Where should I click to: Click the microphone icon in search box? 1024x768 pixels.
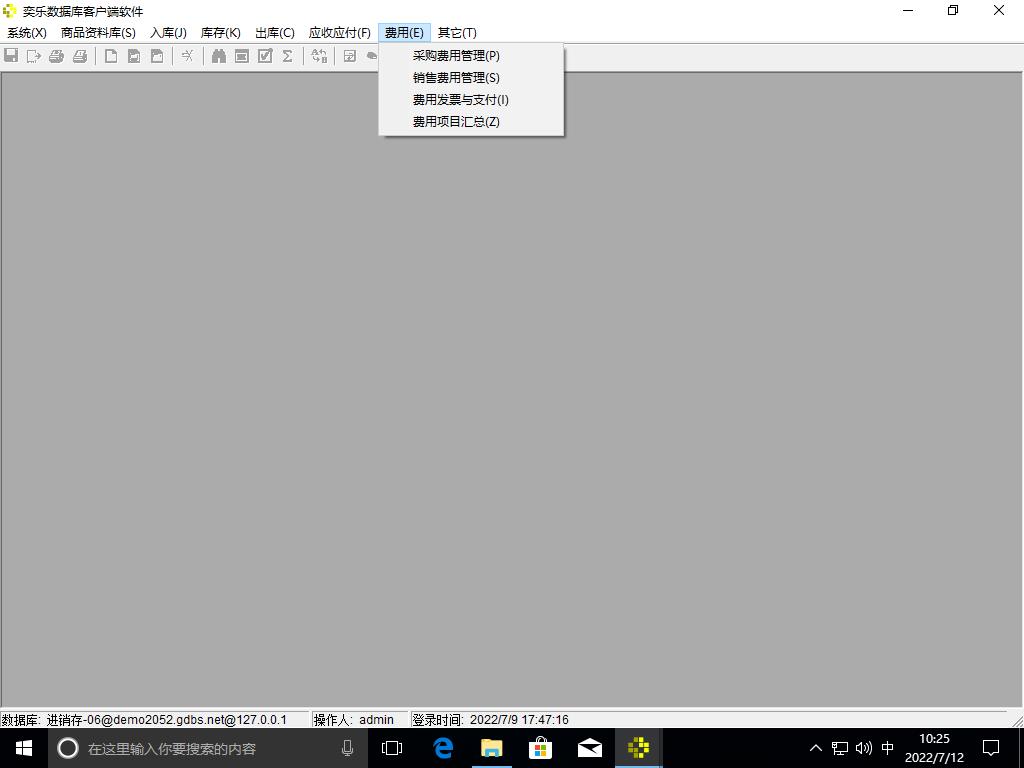pyautogui.click(x=348, y=748)
